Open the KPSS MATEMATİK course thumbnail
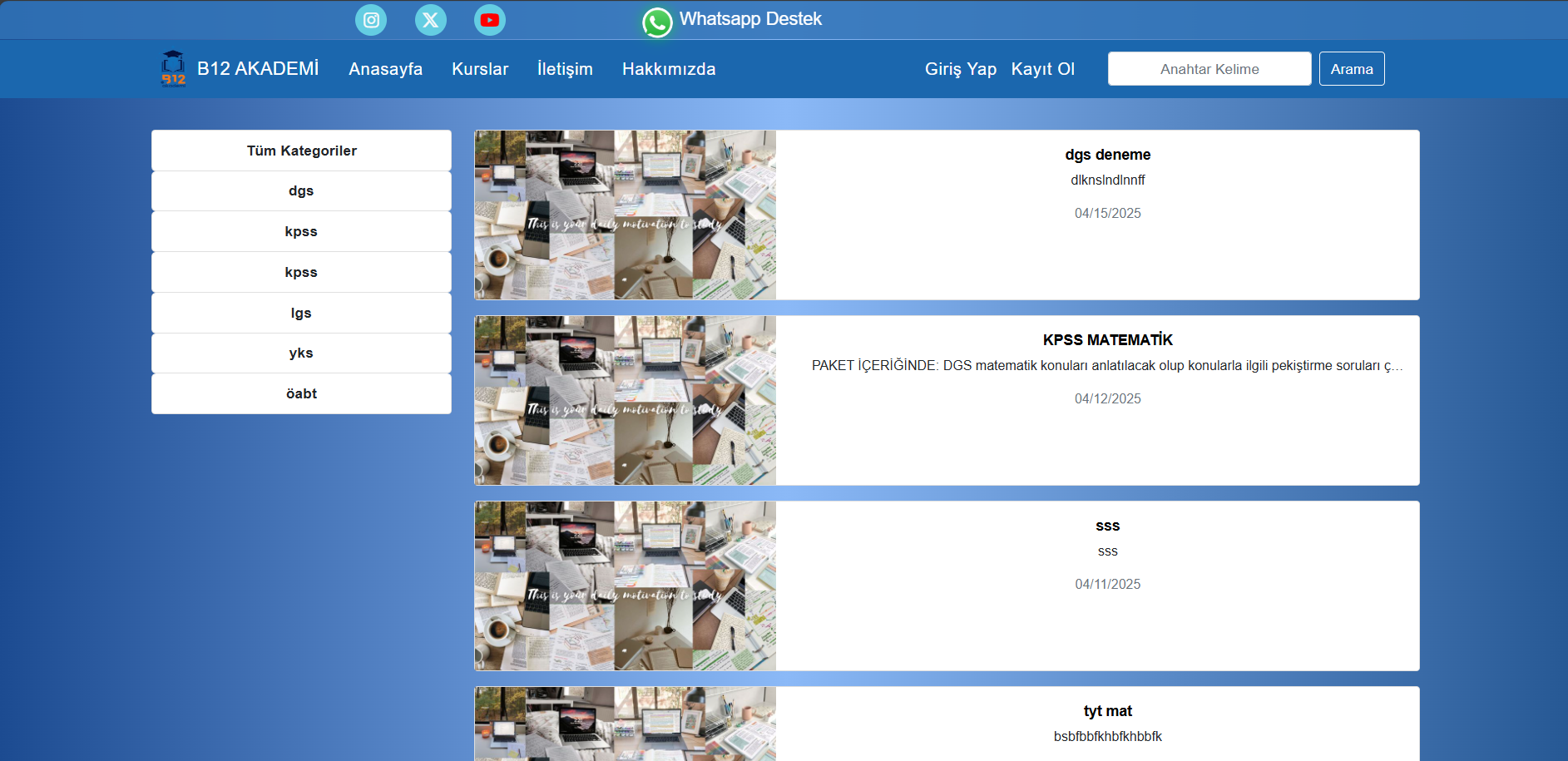This screenshot has height=761, width=1568. 626,400
